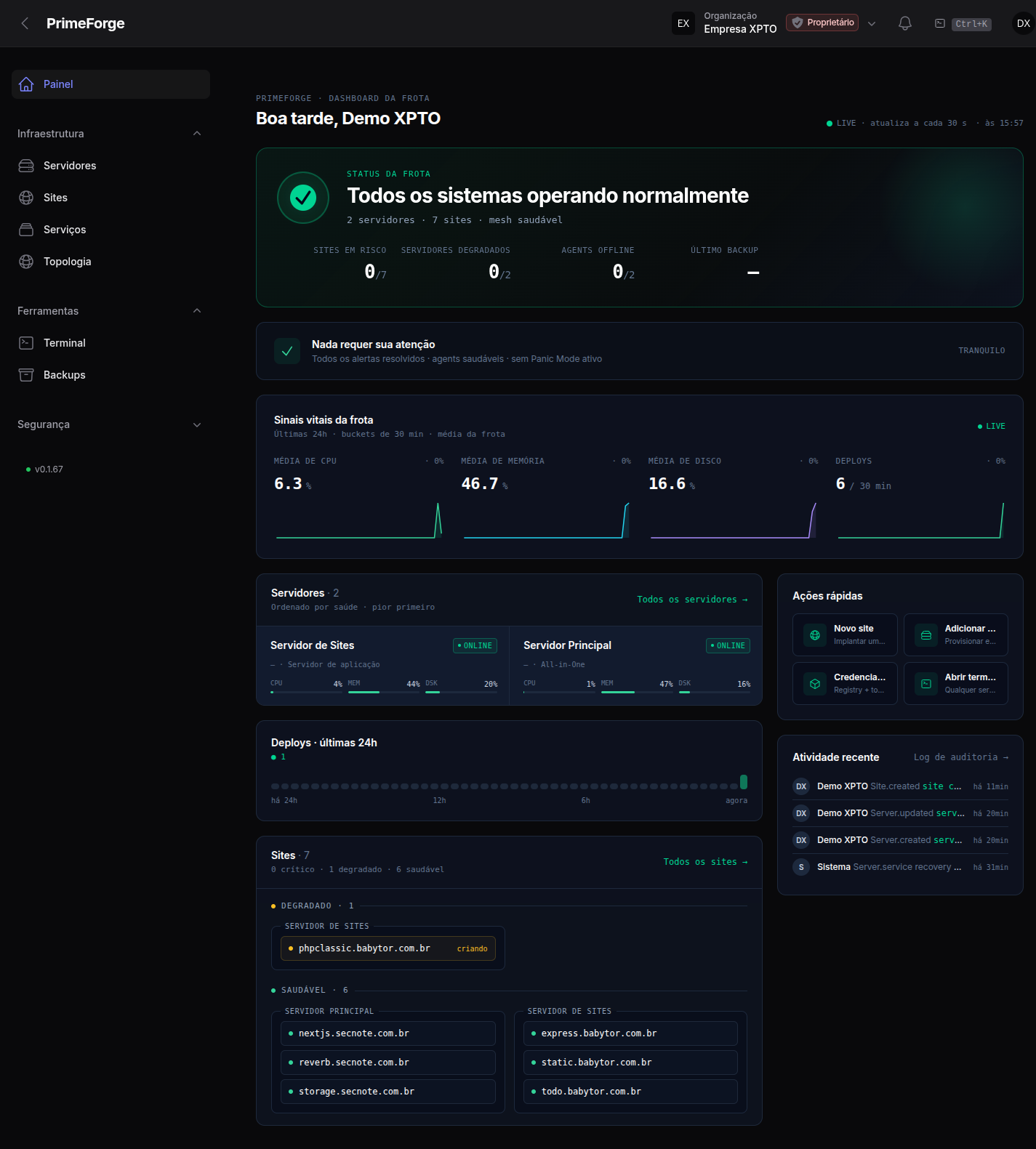Click the EX organization avatar
This screenshot has width=1036, height=1149.
tap(683, 23)
